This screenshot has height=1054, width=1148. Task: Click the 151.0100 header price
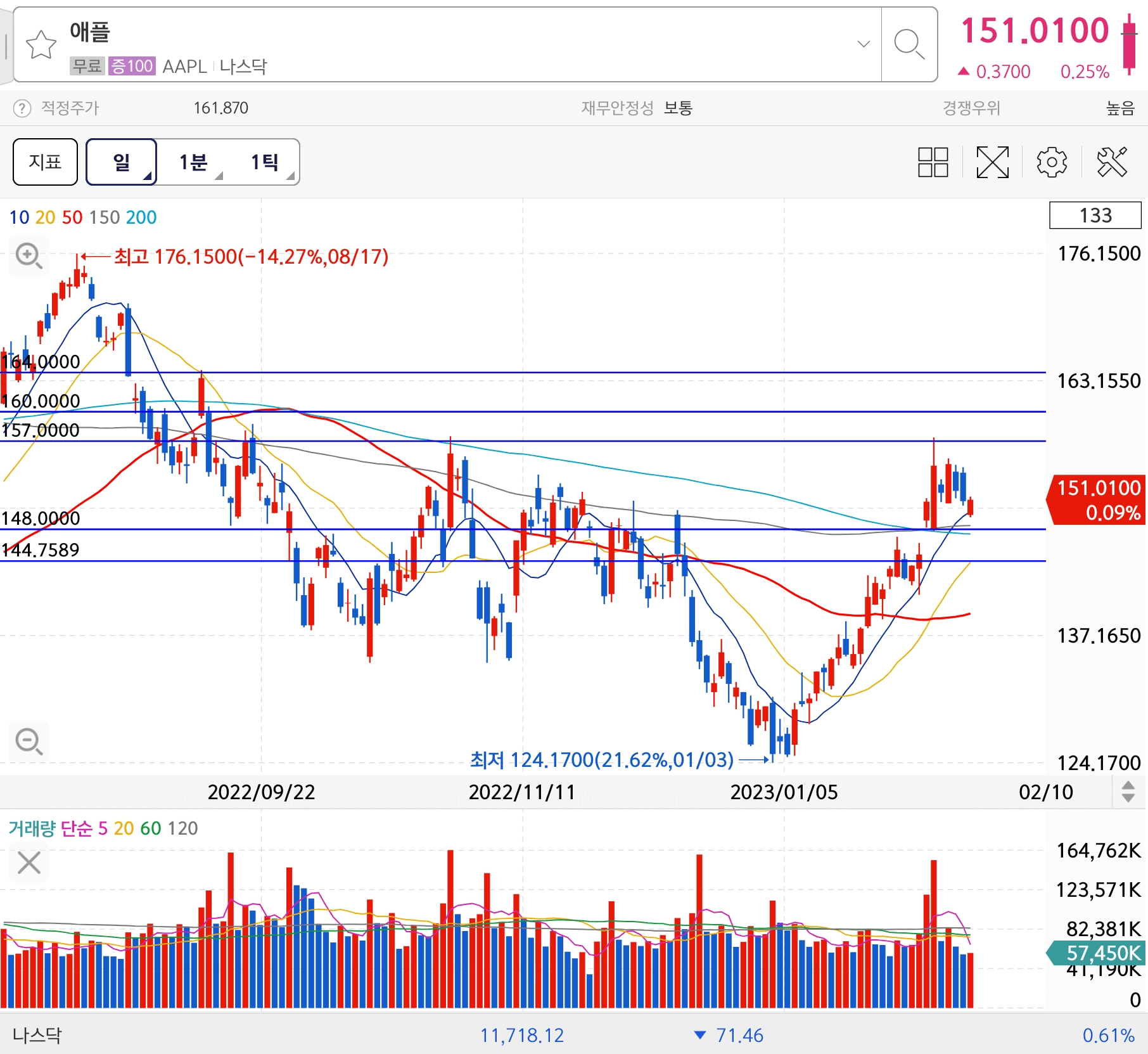tap(1035, 30)
